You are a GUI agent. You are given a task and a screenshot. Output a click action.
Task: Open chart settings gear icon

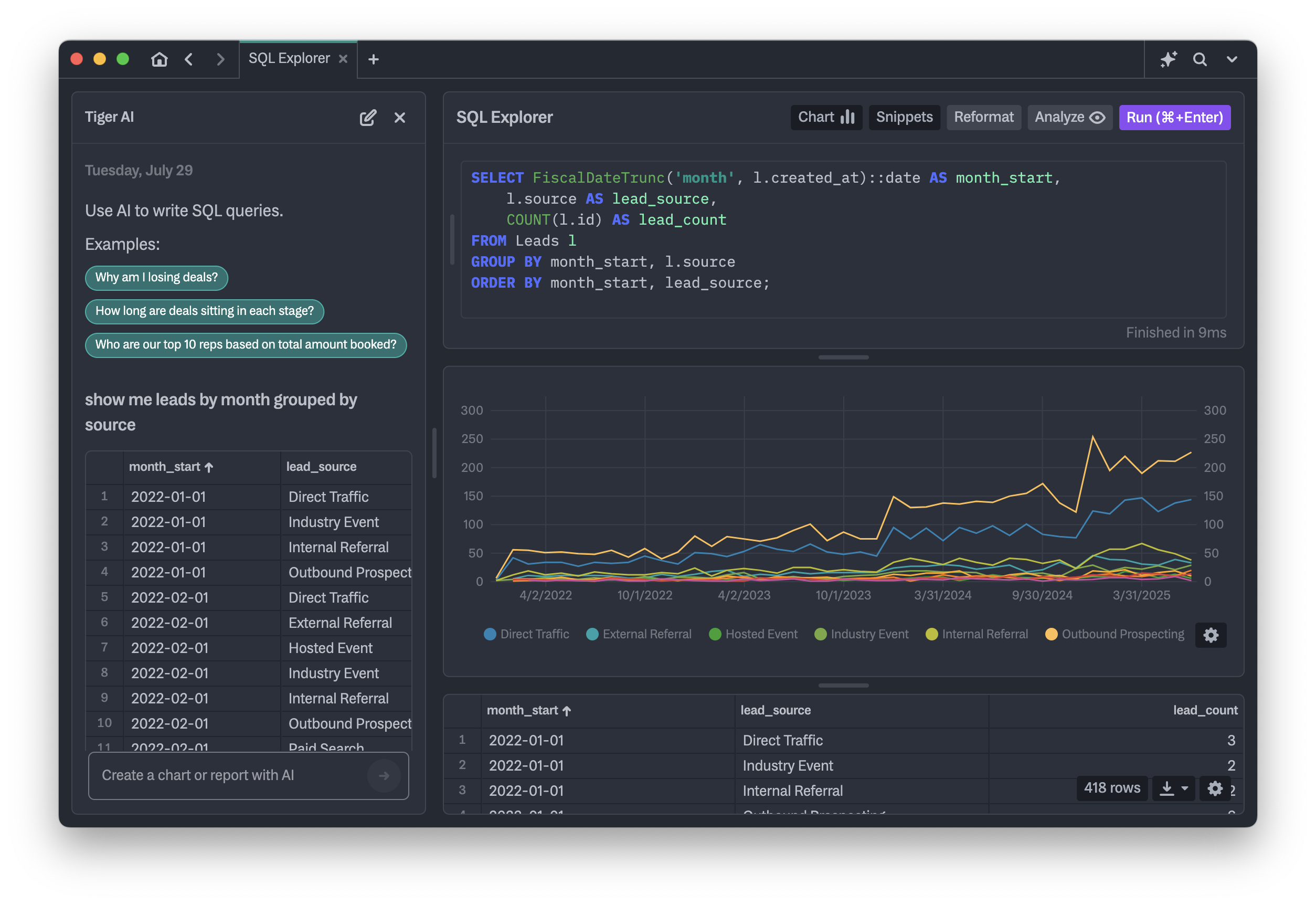point(1211,635)
